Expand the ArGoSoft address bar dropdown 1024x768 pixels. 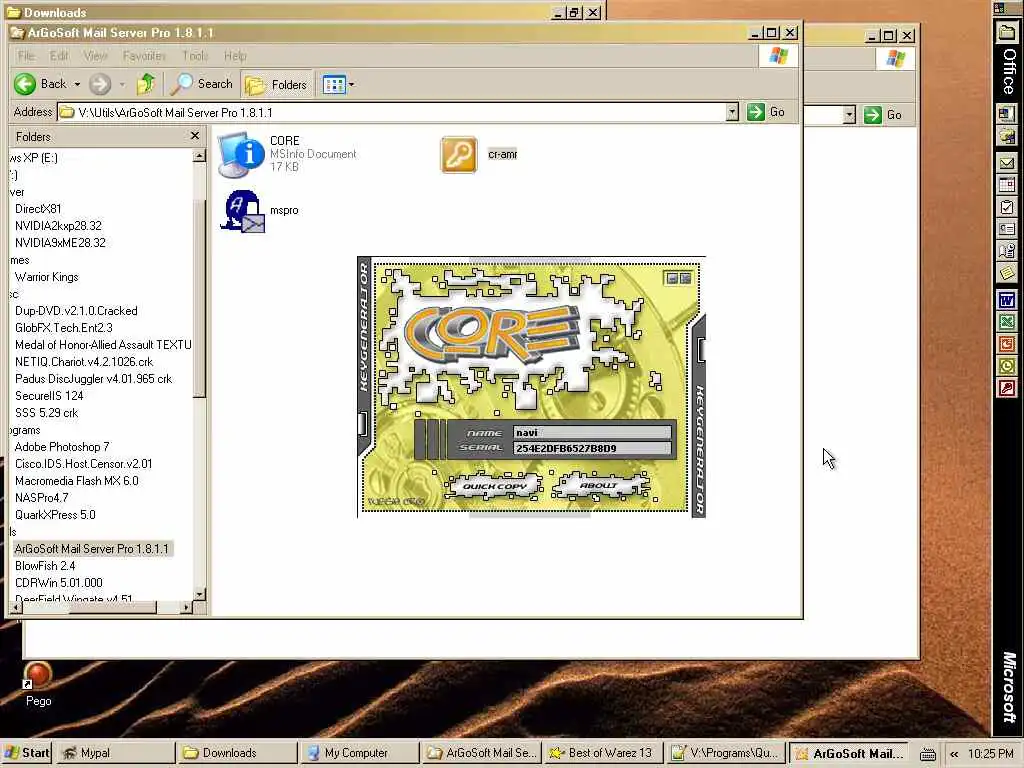pyautogui.click(x=732, y=112)
